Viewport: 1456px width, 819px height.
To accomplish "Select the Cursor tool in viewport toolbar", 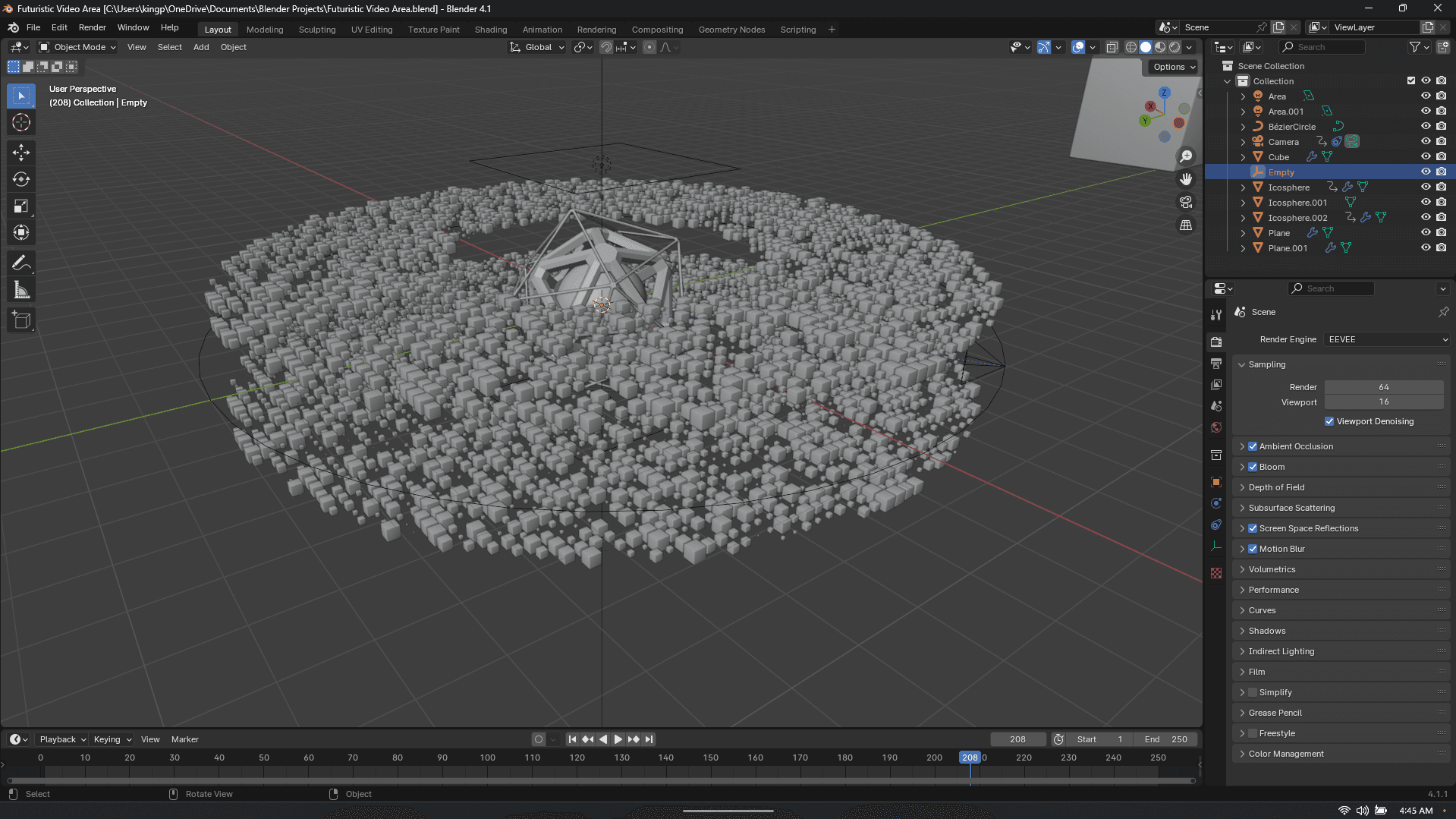I will coord(21,123).
